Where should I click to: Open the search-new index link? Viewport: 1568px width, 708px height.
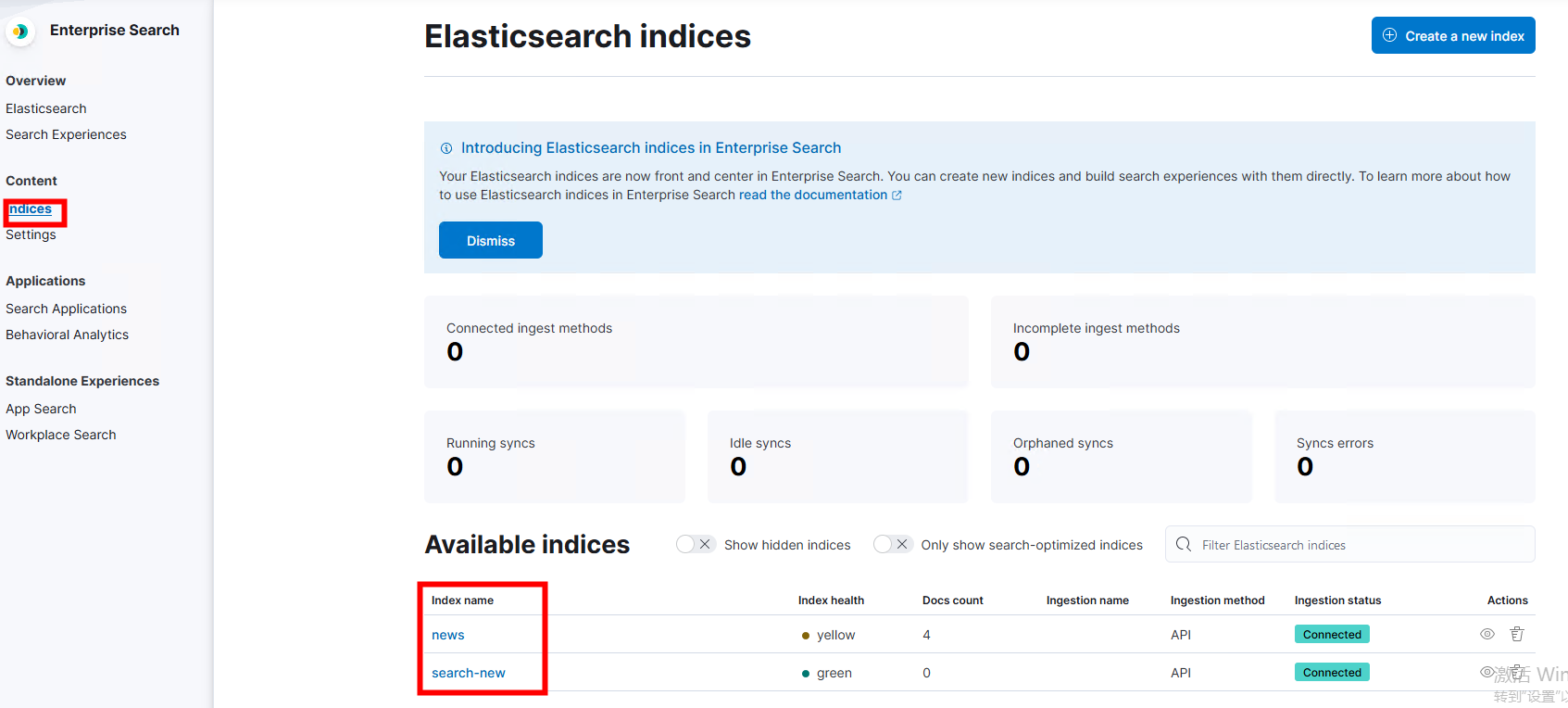click(469, 673)
